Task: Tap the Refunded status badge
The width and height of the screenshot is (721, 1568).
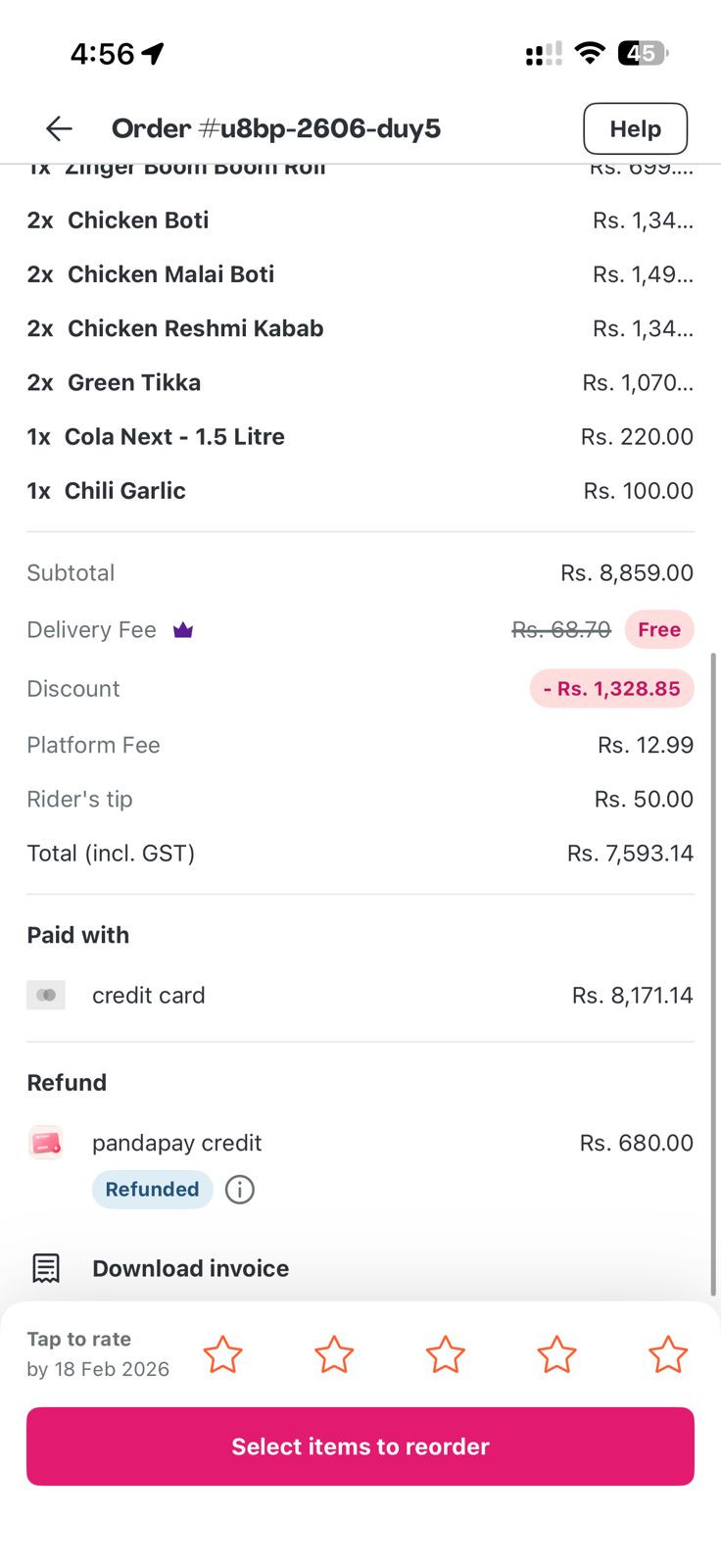Action: [152, 1190]
